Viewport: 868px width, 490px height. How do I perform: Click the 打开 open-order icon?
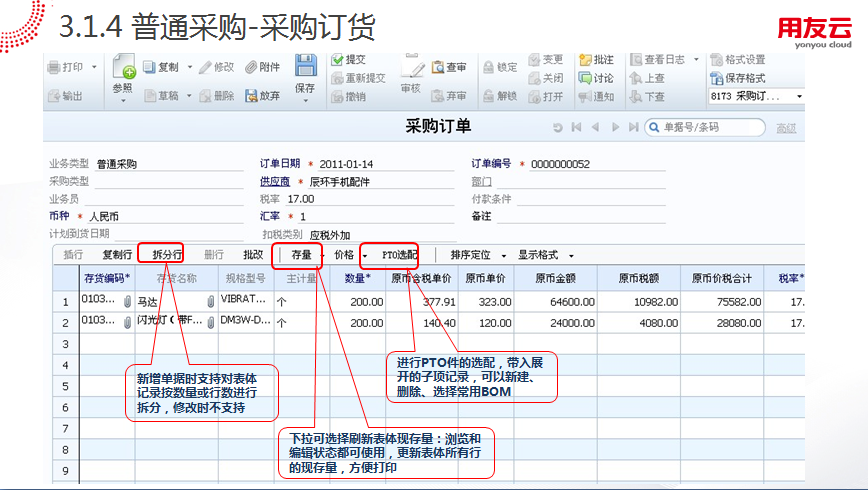point(534,97)
